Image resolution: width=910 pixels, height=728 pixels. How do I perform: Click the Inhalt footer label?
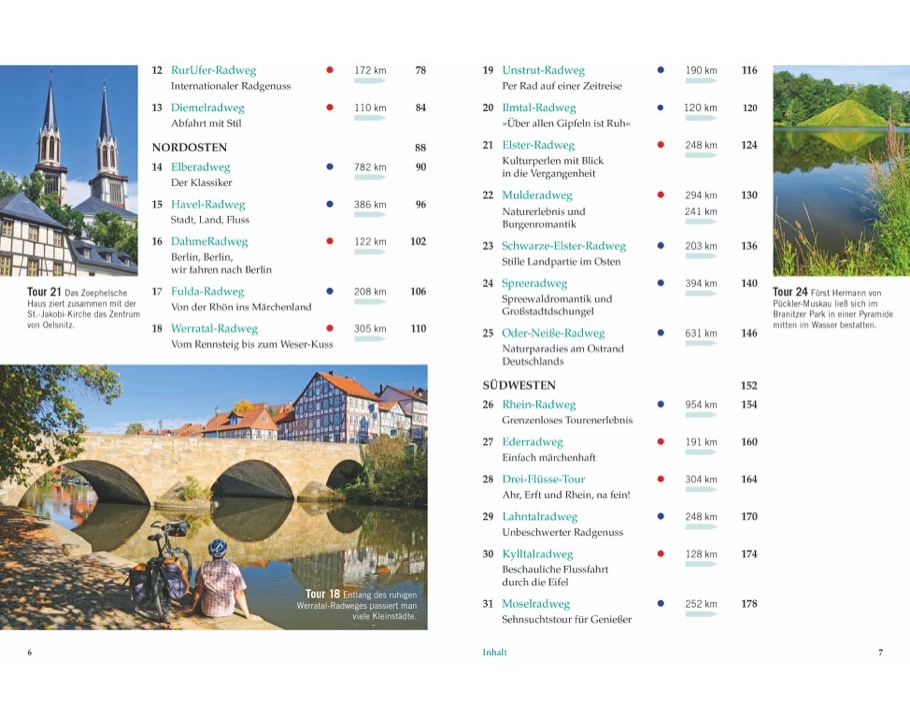tap(494, 652)
